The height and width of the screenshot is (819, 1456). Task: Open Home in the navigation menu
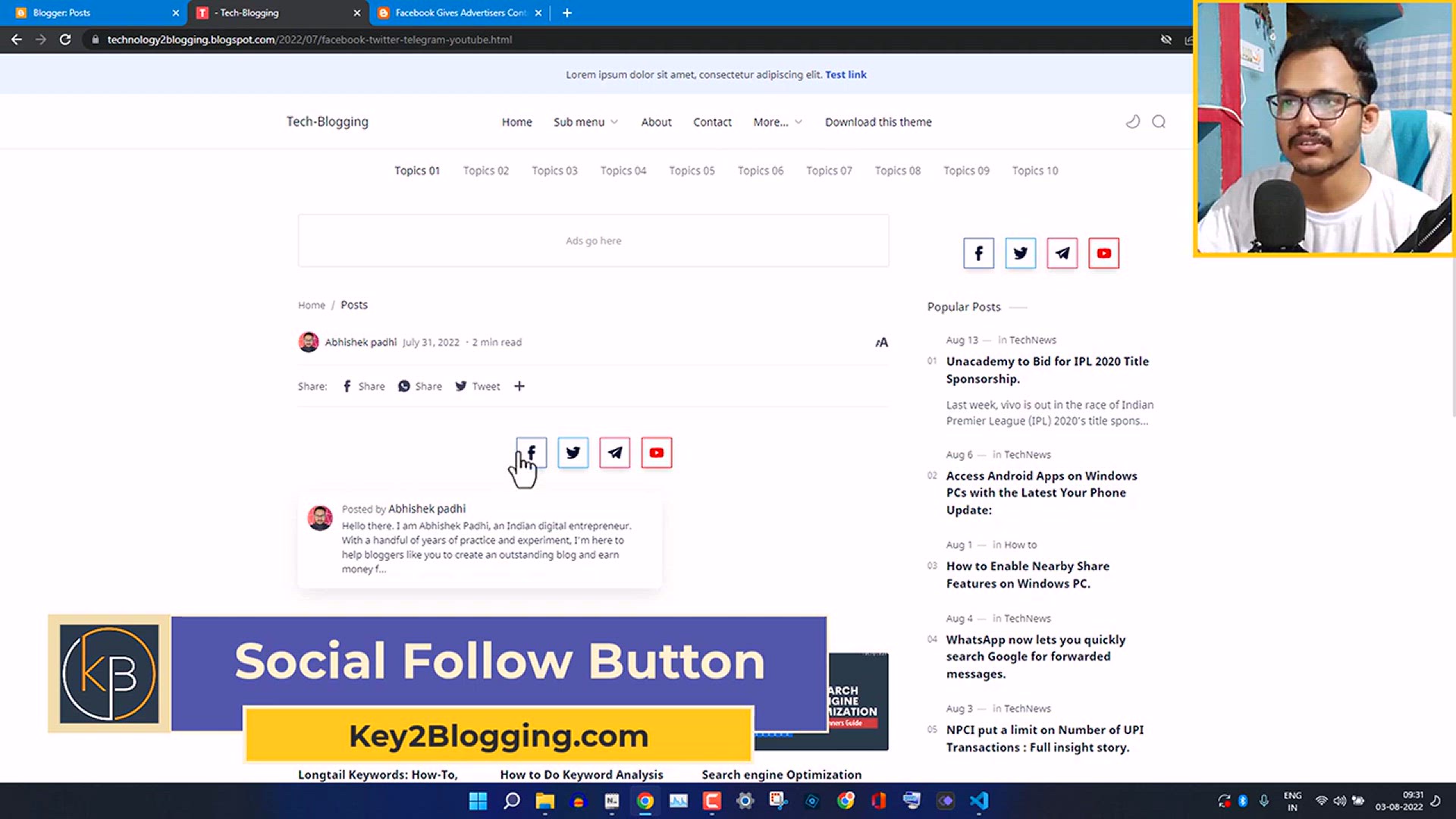[516, 122]
